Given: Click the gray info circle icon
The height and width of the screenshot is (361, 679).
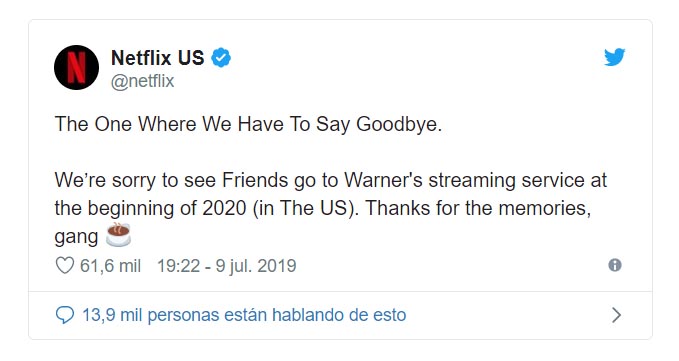Looking at the screenshot, I should point(615,265).
